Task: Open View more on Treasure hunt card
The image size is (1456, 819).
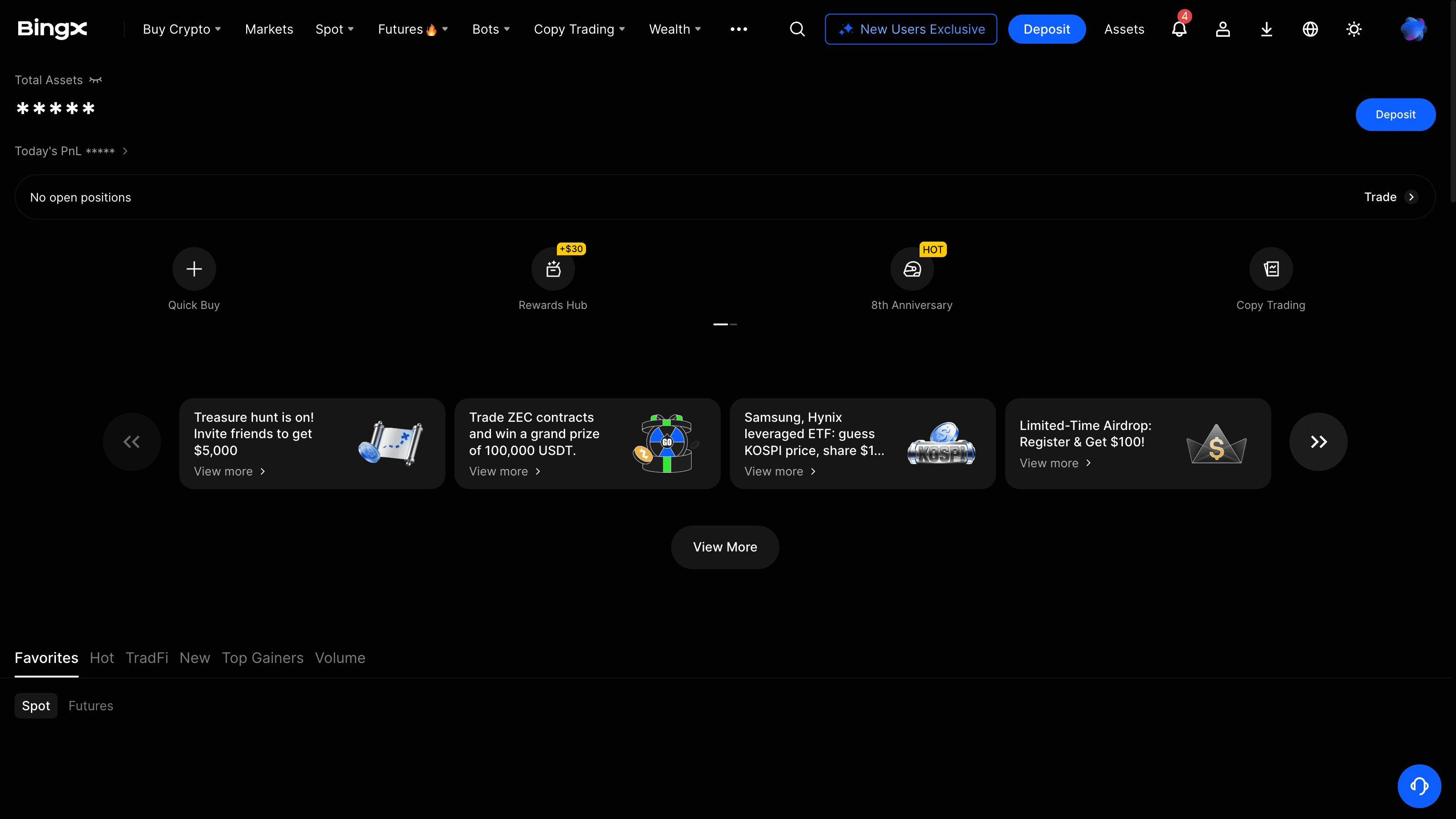Action: [229, 471]
